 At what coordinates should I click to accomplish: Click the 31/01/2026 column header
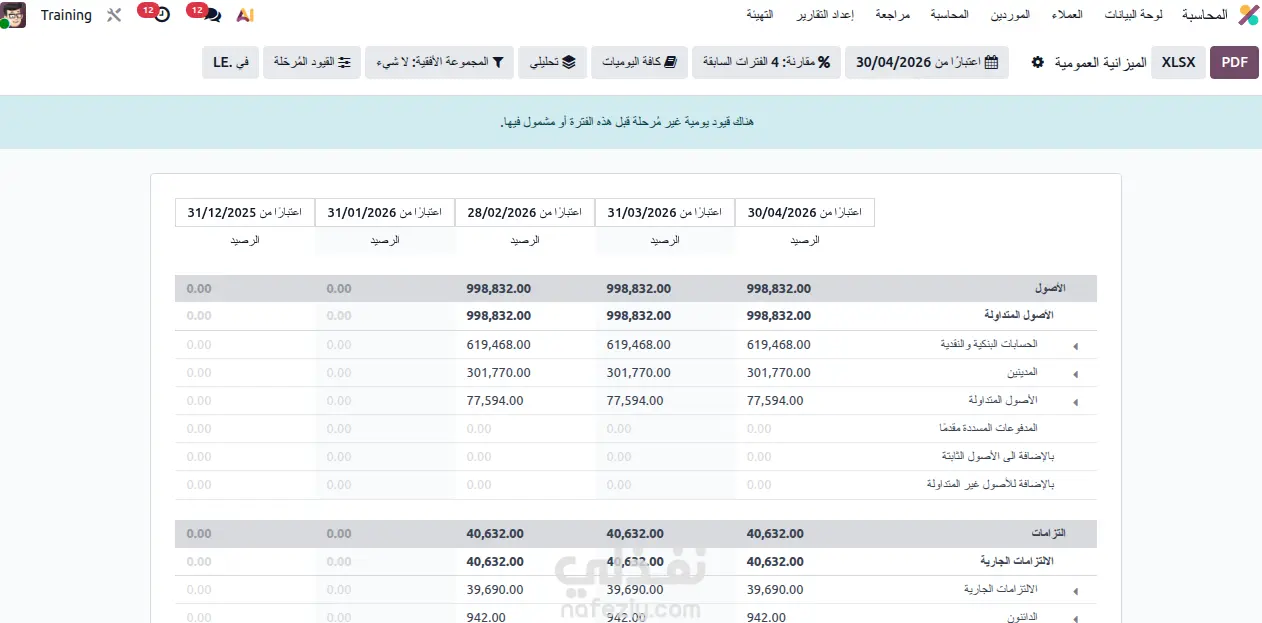385,212
